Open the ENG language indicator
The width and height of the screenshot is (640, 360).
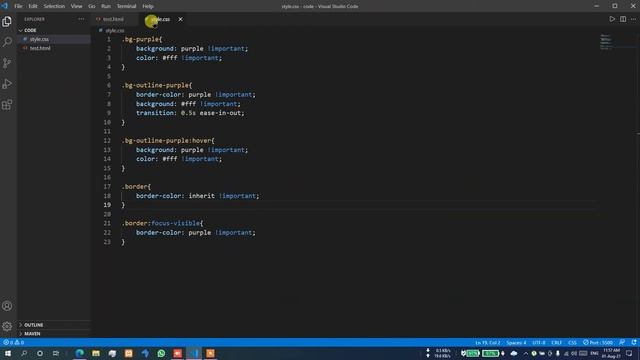coord(594,353)
